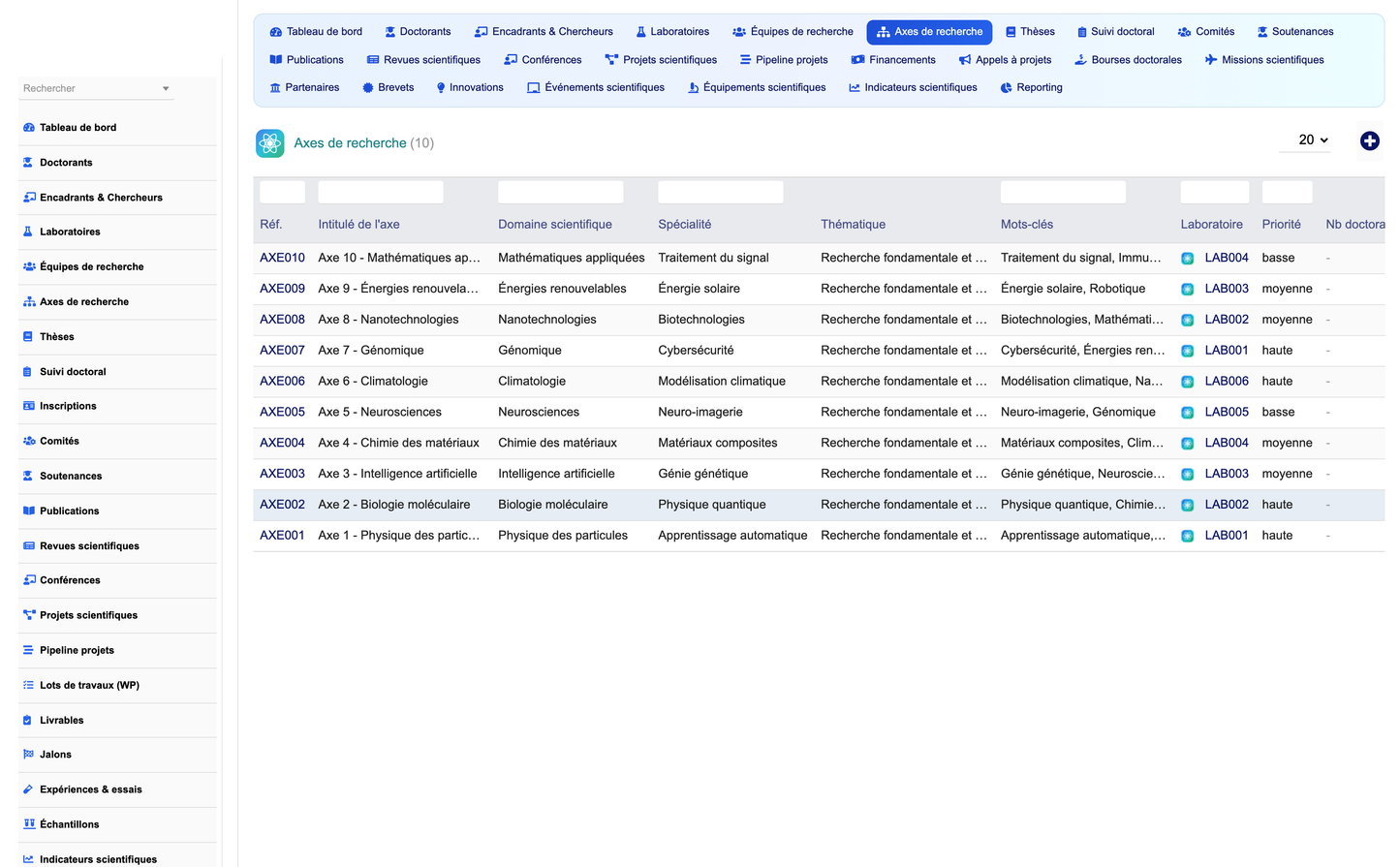Click the add new axe plus icon
Viewport: 1400px width, 867px height.
pos(1369,141)
